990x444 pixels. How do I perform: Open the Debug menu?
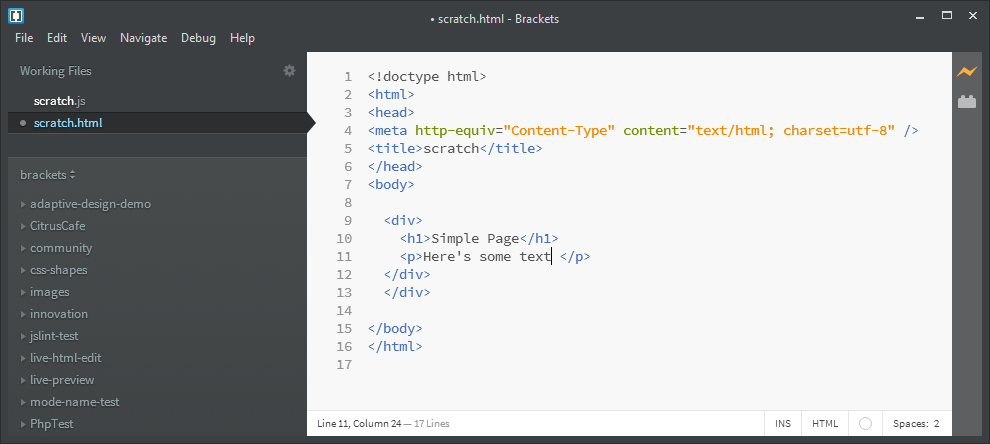(198, 38)
